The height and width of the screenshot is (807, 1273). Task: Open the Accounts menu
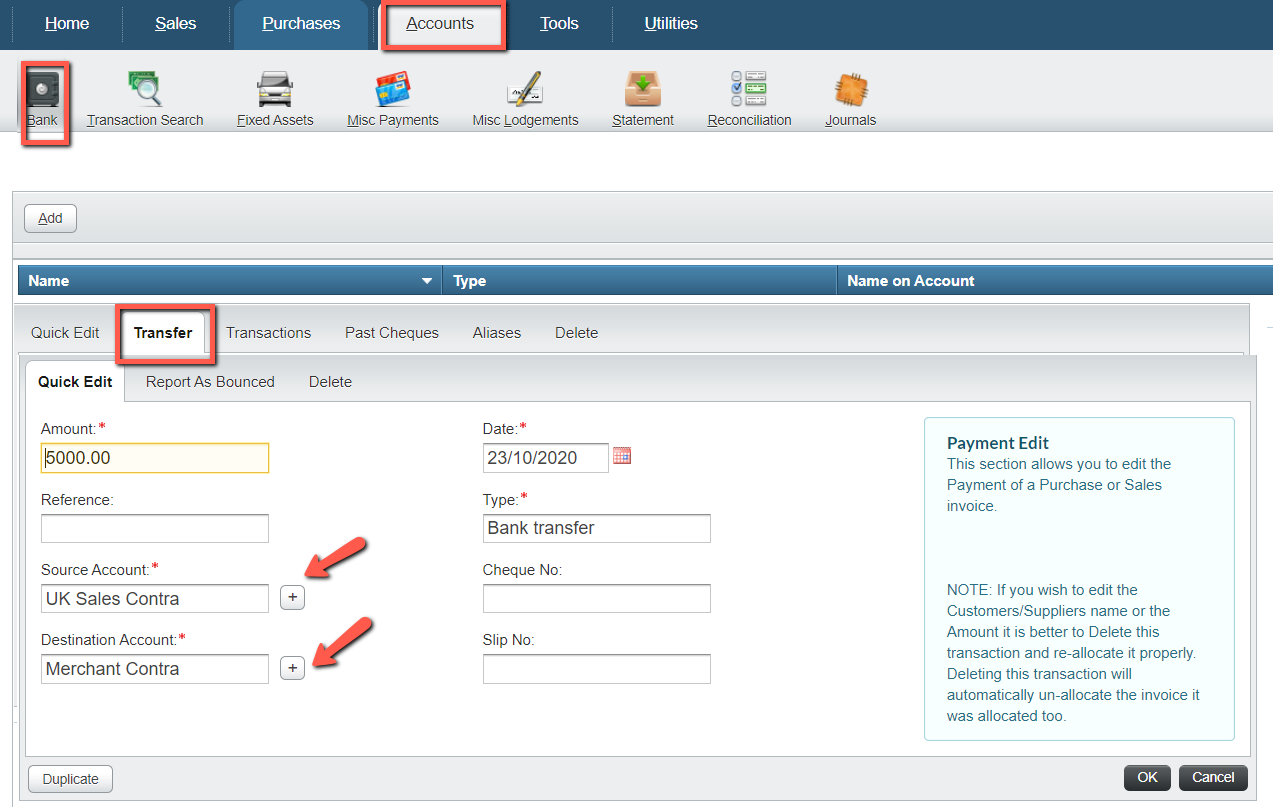coord(440,24)
